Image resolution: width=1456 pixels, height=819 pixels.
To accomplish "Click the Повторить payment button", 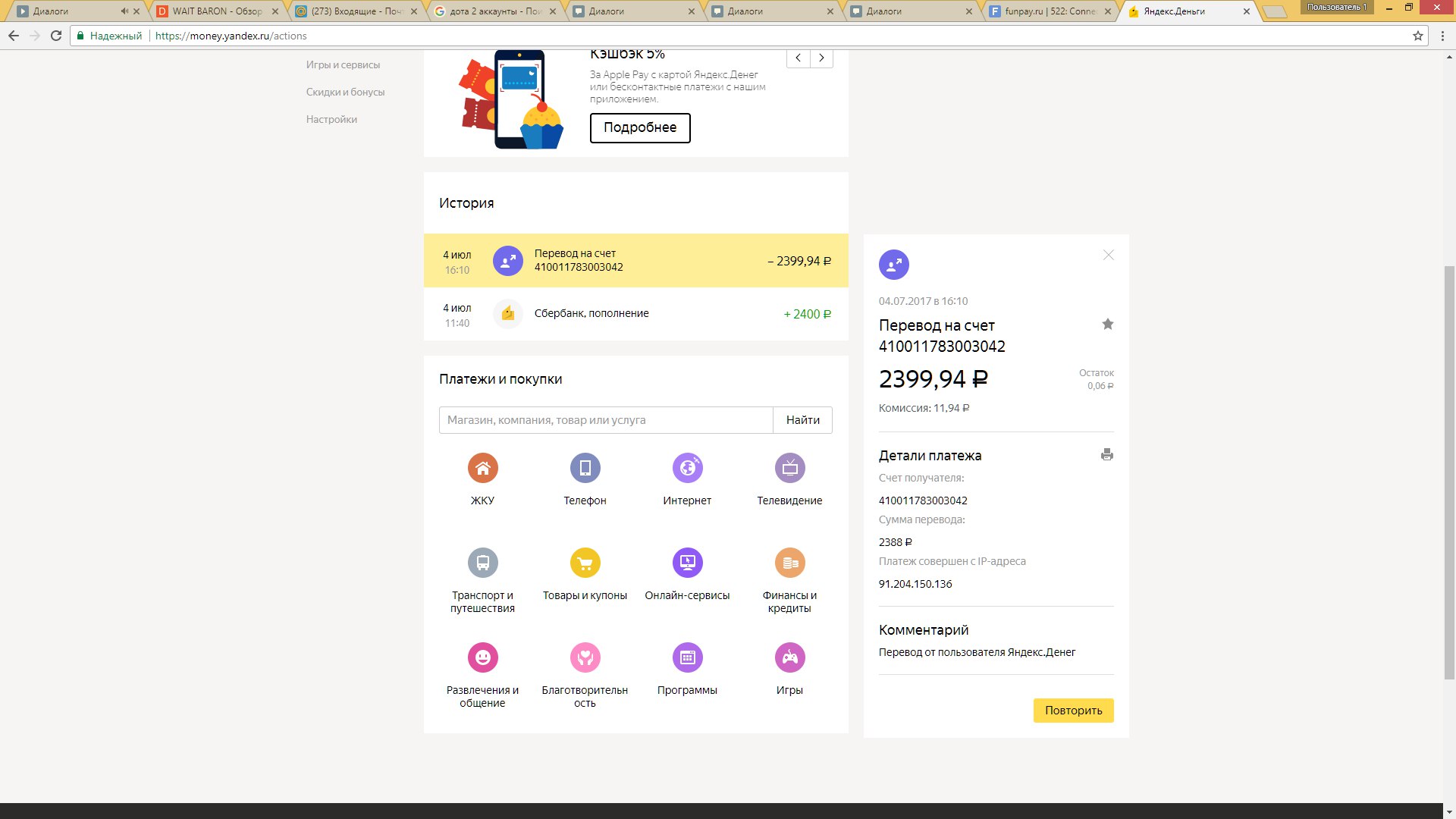I will [1073, 711].
